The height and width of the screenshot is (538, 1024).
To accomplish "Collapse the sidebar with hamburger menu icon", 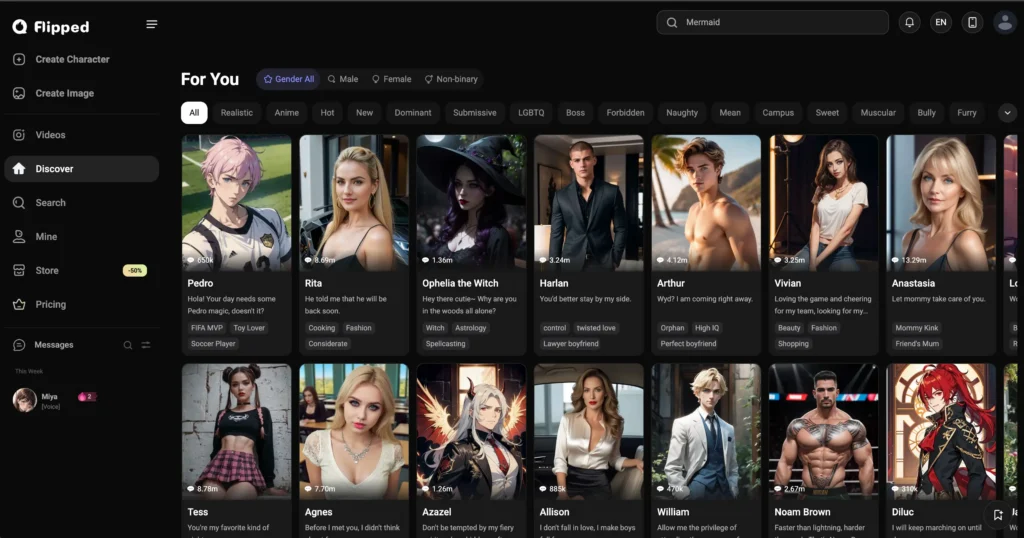I will (x=152, y=24).
